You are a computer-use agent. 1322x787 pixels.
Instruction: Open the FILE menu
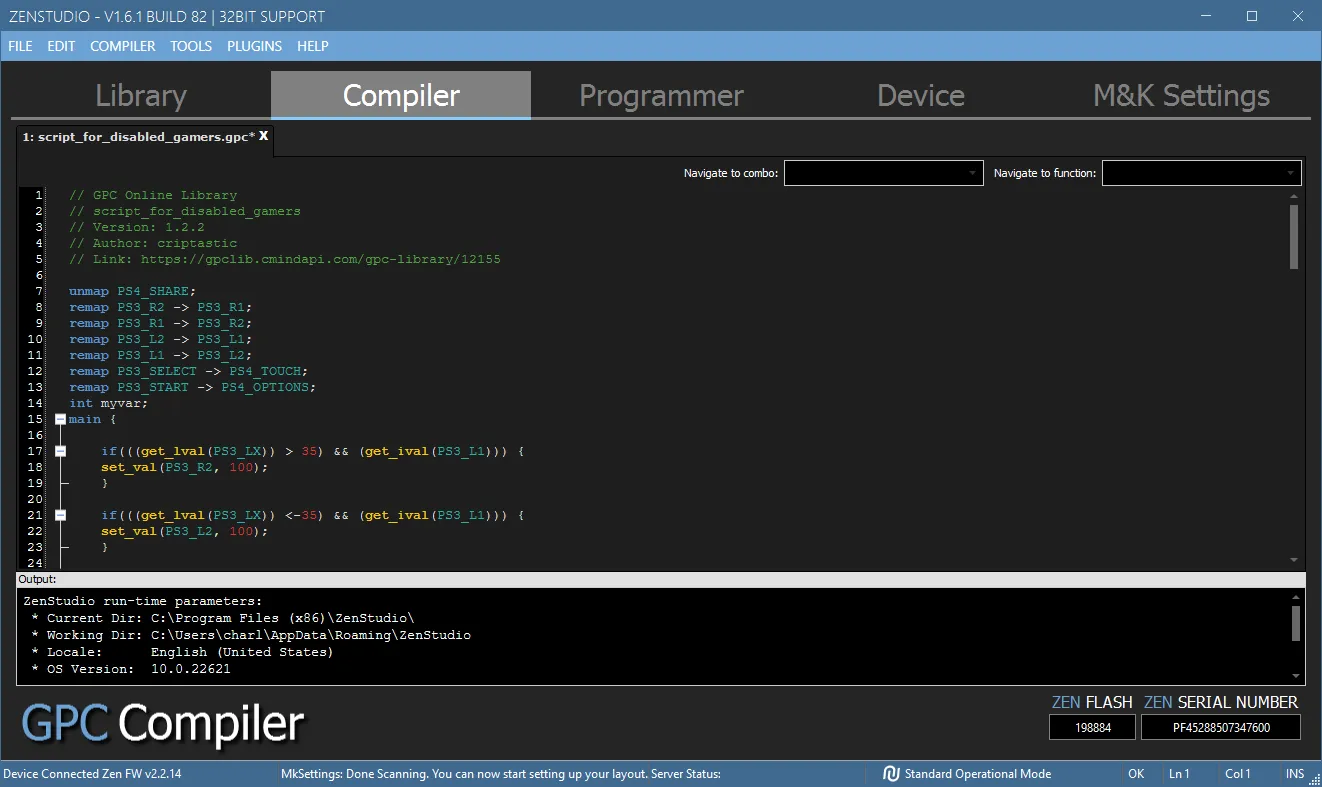20,46
